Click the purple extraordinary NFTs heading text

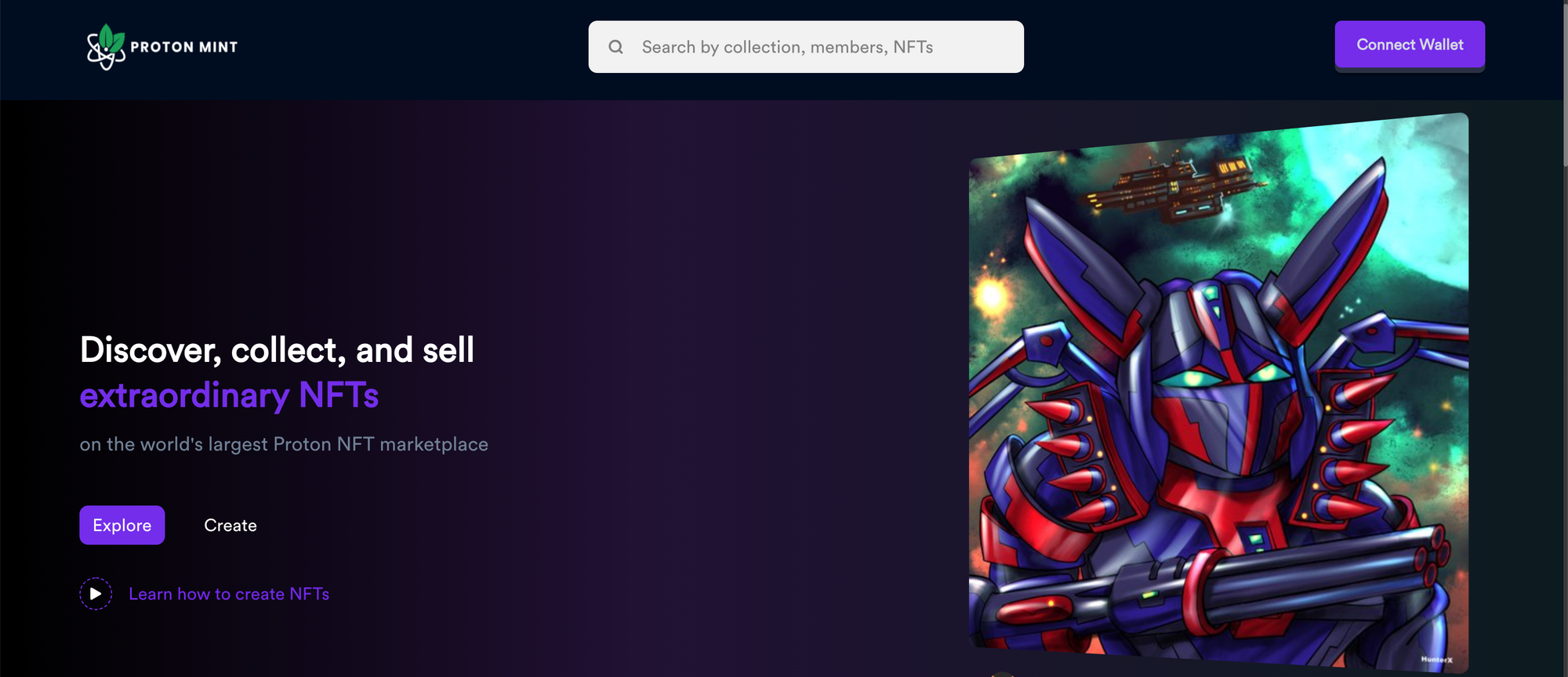point(229,395)
